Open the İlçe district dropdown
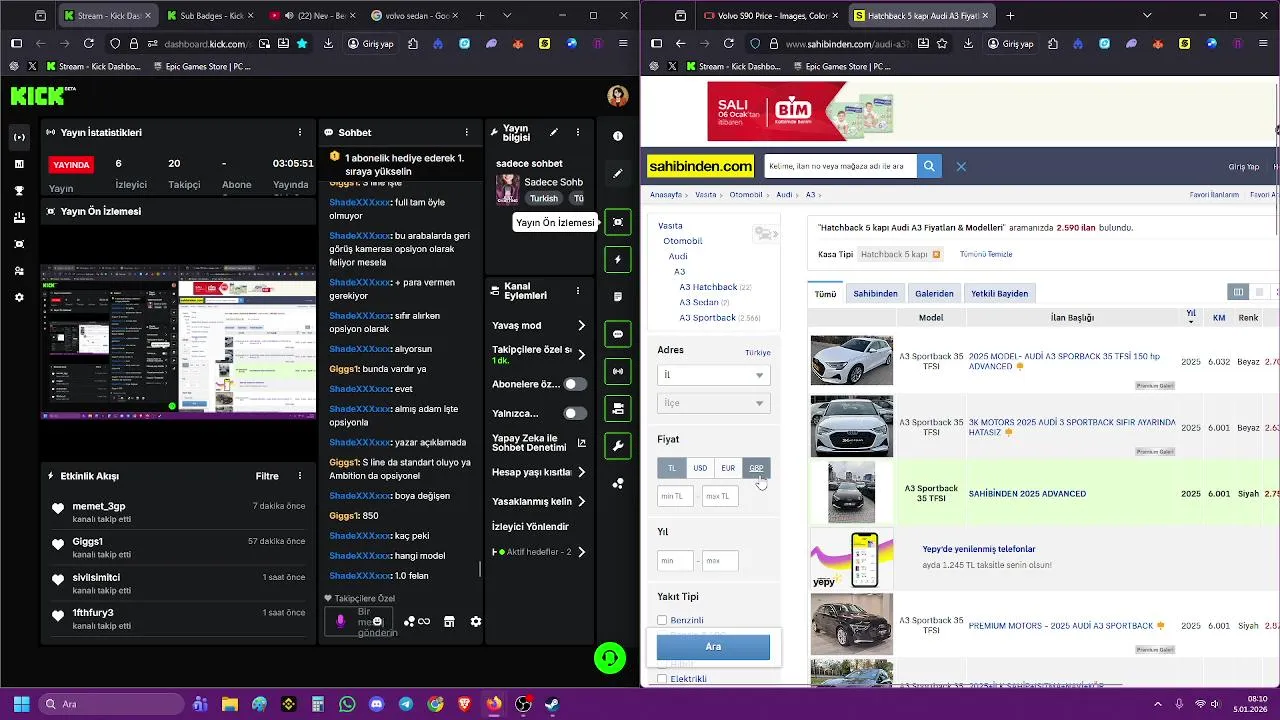The width and height of the screenshot is (1280, 720). point(714,403)
